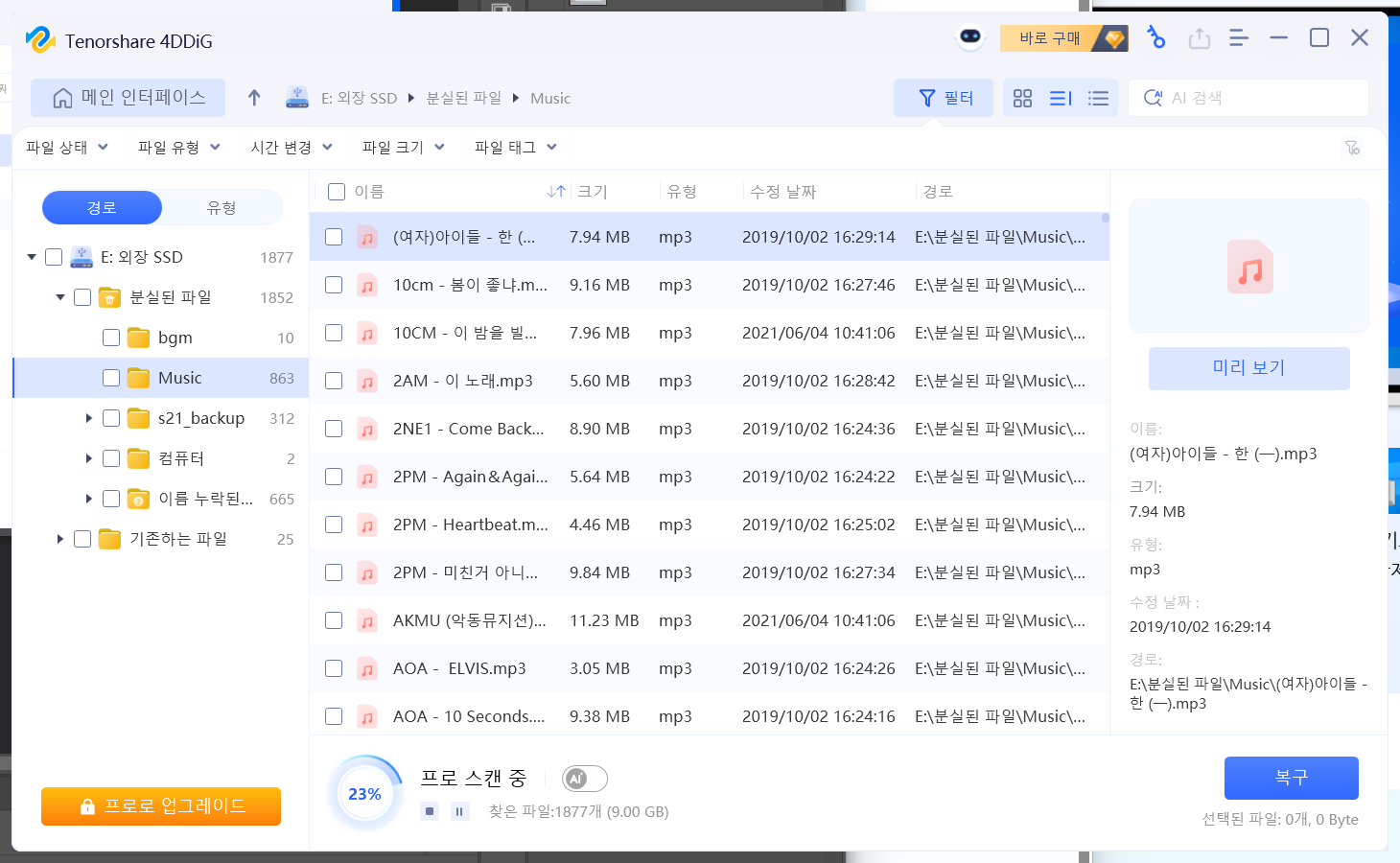Viewport: 1400px width, 863px height.
Task: Check the select-all checkbox in header
Action: 337,192
